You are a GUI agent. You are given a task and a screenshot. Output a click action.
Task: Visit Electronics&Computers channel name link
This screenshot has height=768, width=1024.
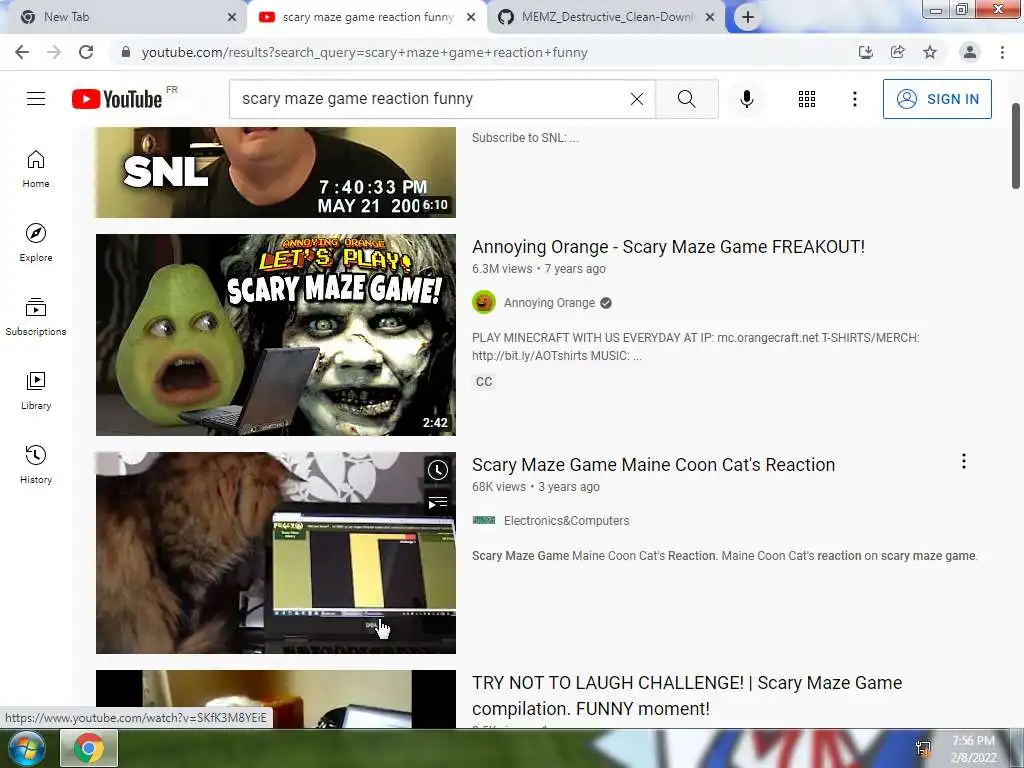pos(566,521)
